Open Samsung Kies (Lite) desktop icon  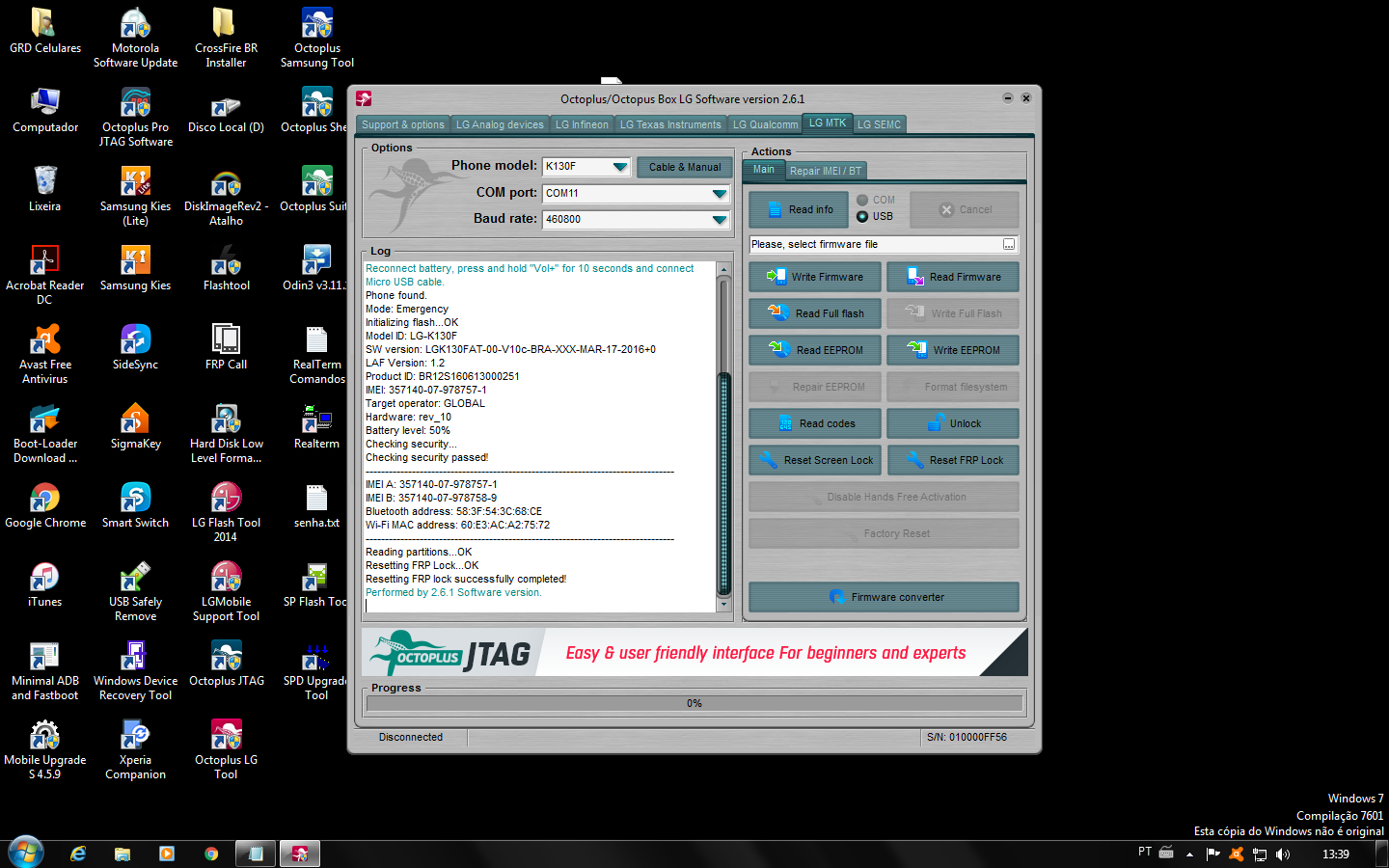click(x=135, y=197)
